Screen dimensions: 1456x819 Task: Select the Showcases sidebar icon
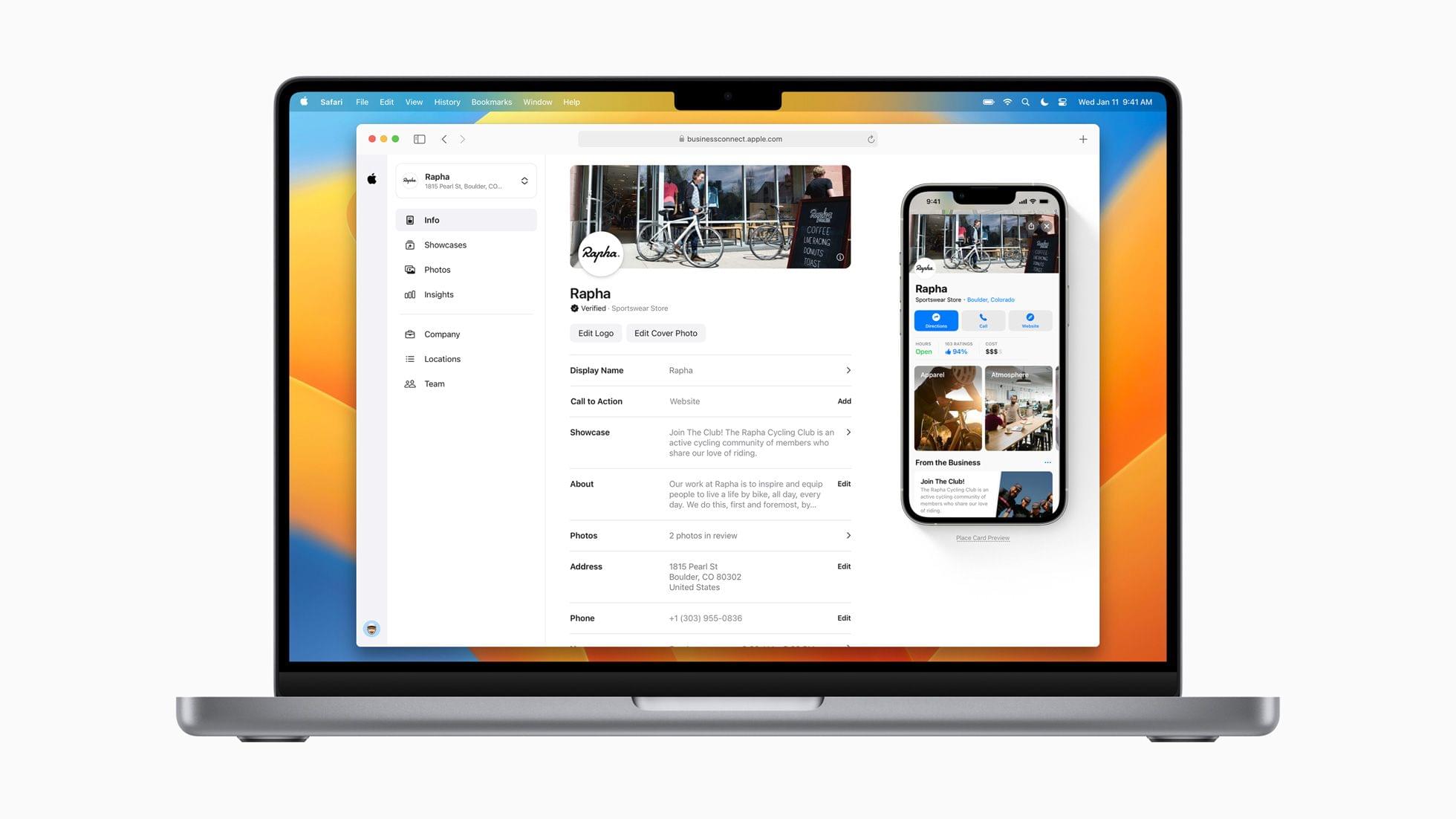(x=411, y=244)
